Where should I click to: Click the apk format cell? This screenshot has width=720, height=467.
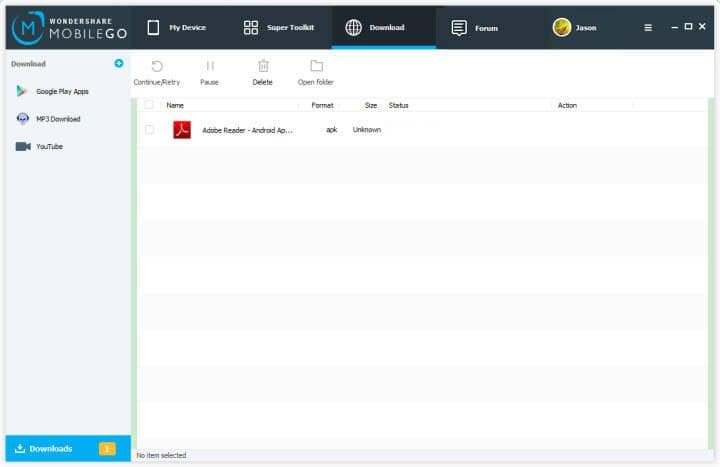pyautogui.click(x=332, y=129)
